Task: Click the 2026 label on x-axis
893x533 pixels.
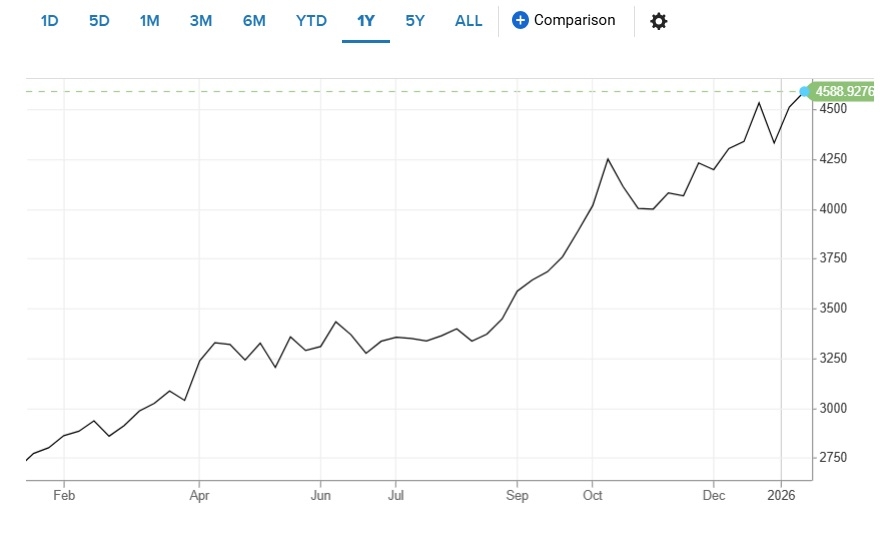Action: [781, 494]
